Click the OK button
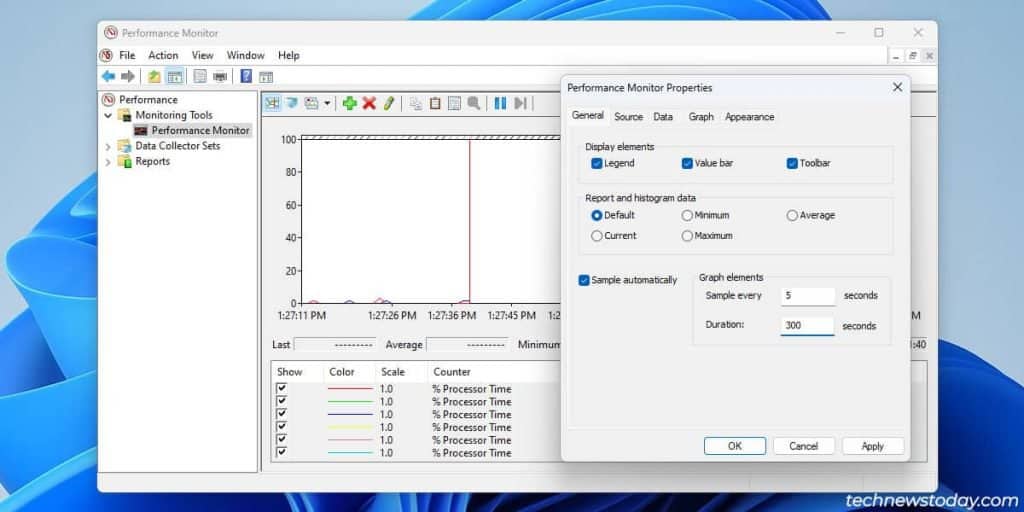Screen dimensions: 1024x512 [735, 446]
